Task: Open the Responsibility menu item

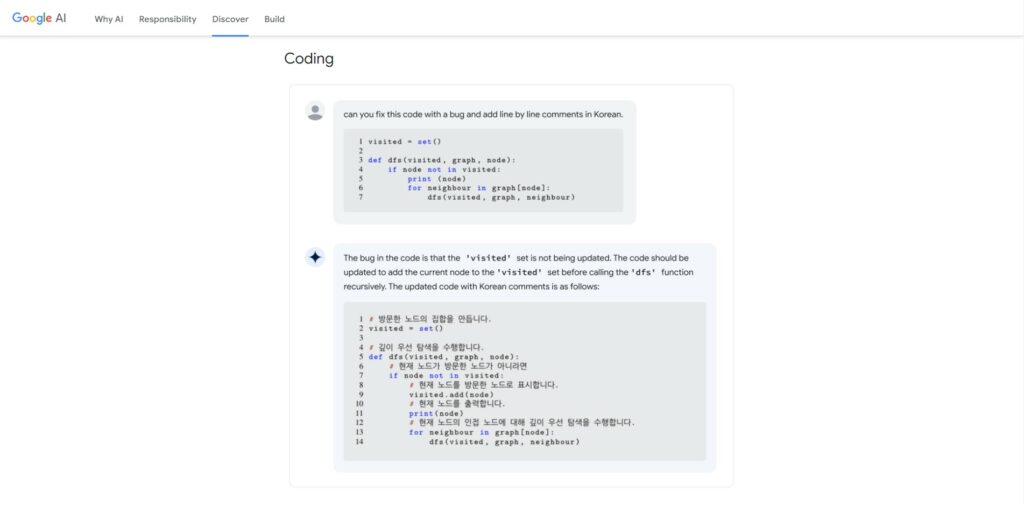Action: click(x=167, y=19)
